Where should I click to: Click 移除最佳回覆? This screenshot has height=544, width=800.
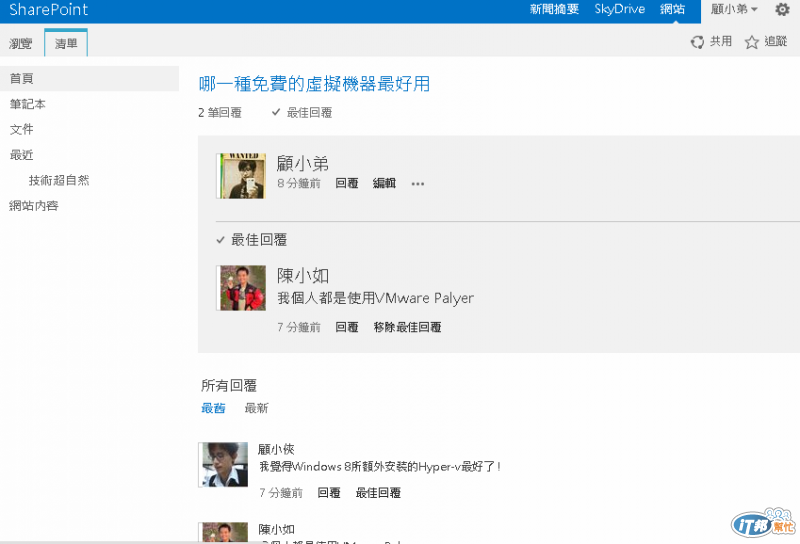coord(407,327)
